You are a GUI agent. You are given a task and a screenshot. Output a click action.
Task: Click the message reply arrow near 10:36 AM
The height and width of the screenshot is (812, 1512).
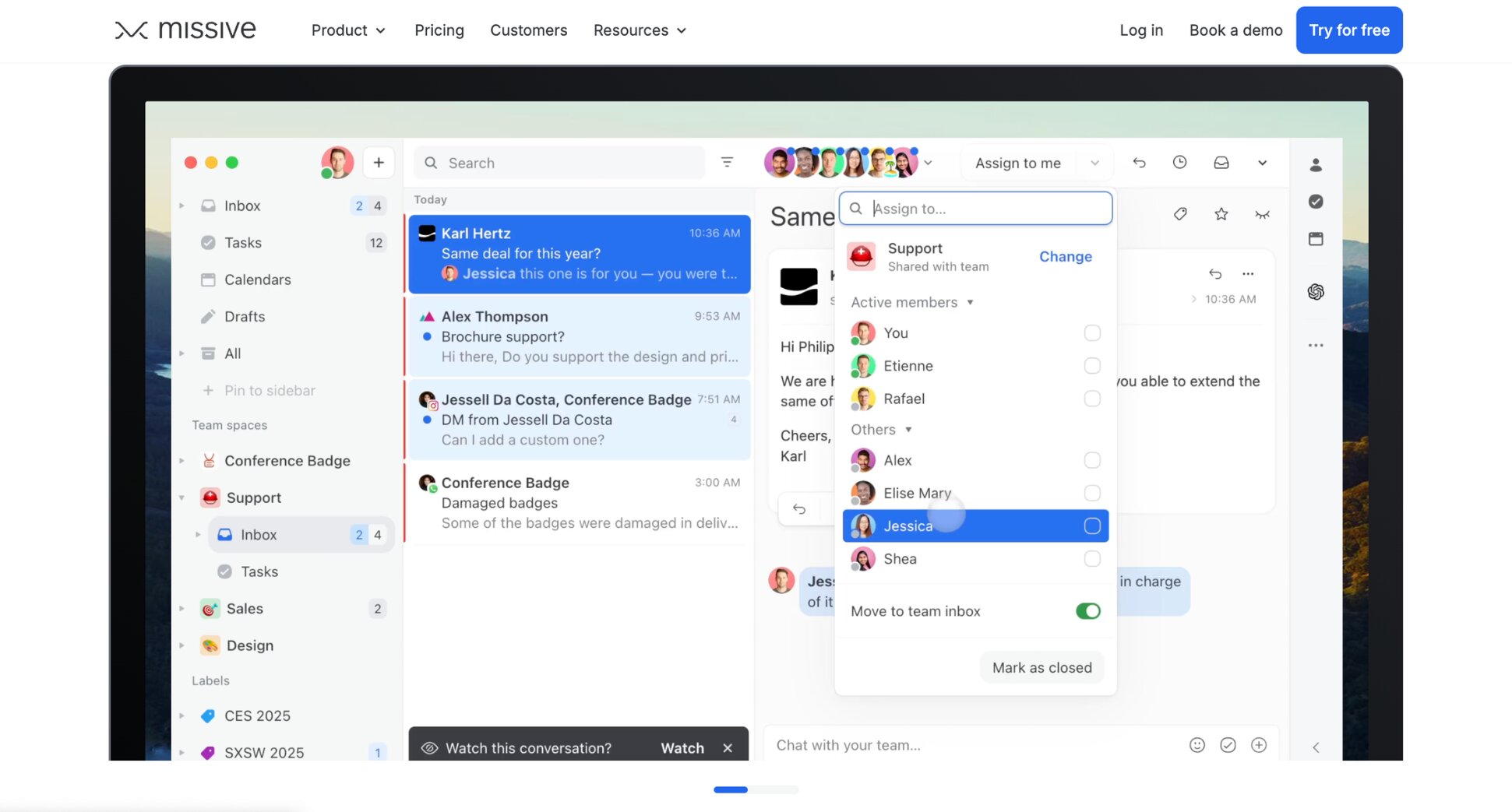1215,274
